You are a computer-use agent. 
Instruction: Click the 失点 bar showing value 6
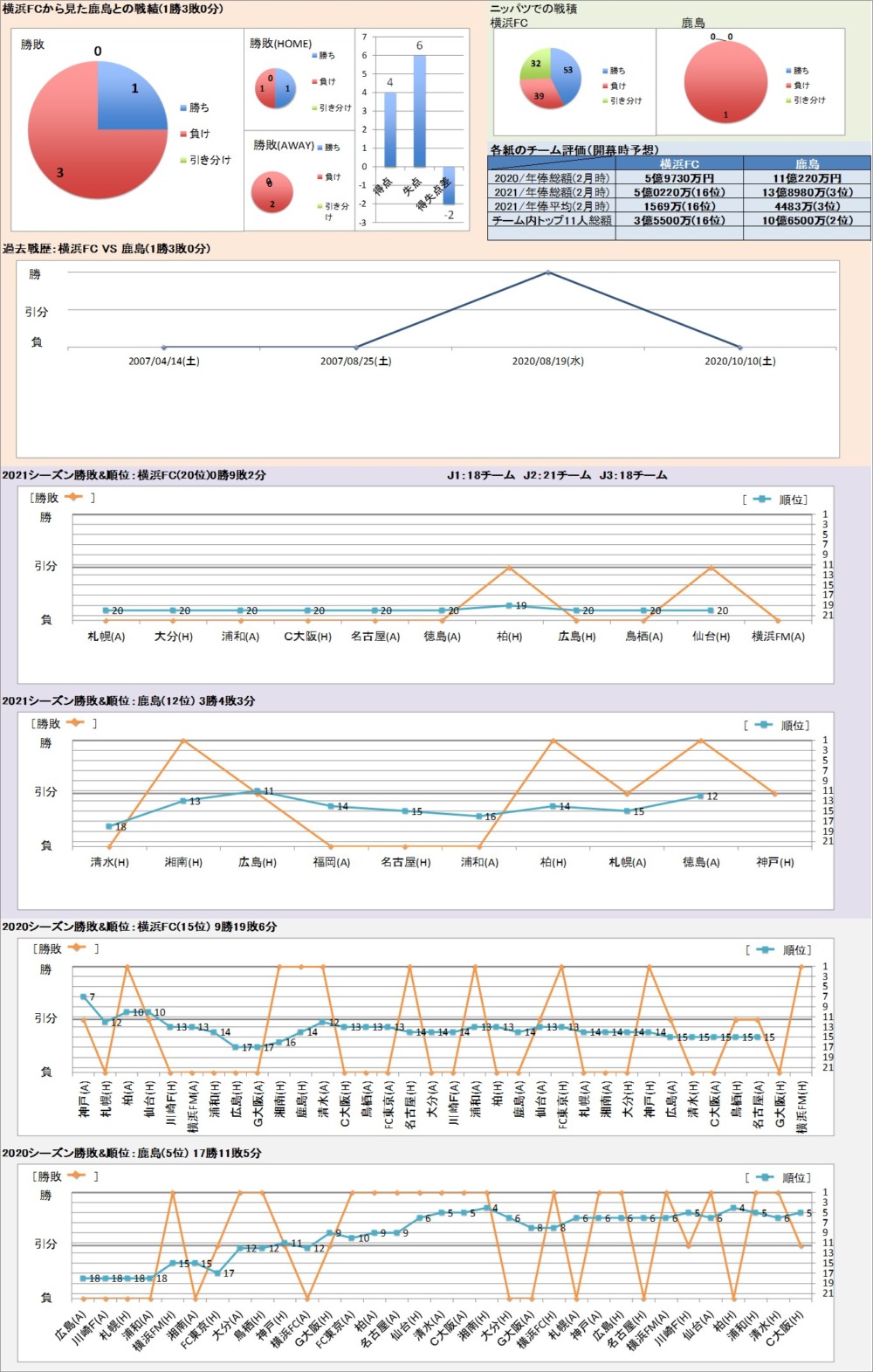419,111
